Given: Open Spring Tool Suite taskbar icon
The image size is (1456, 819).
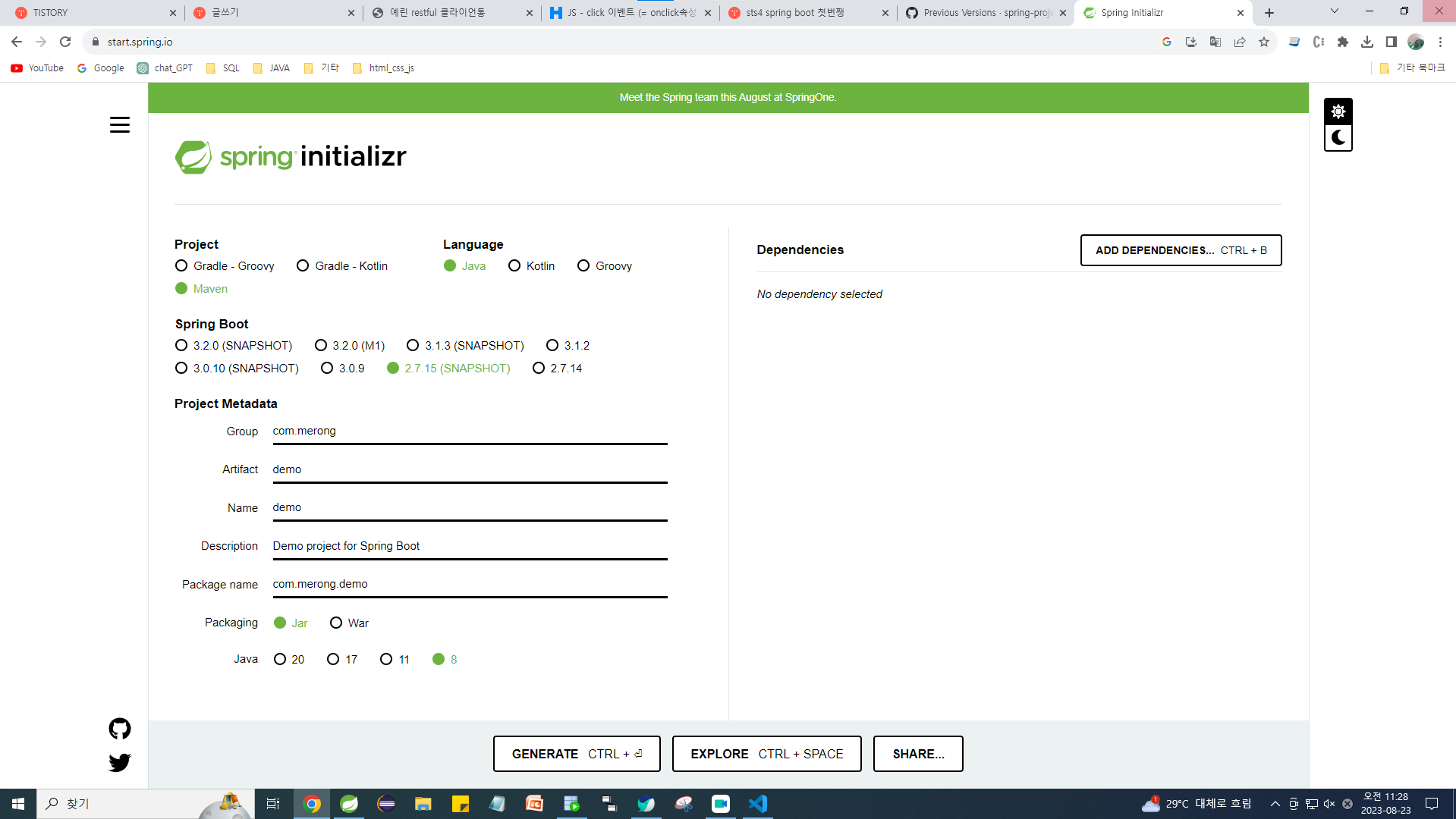Looking at the screenshot, I should coord(349,804).
